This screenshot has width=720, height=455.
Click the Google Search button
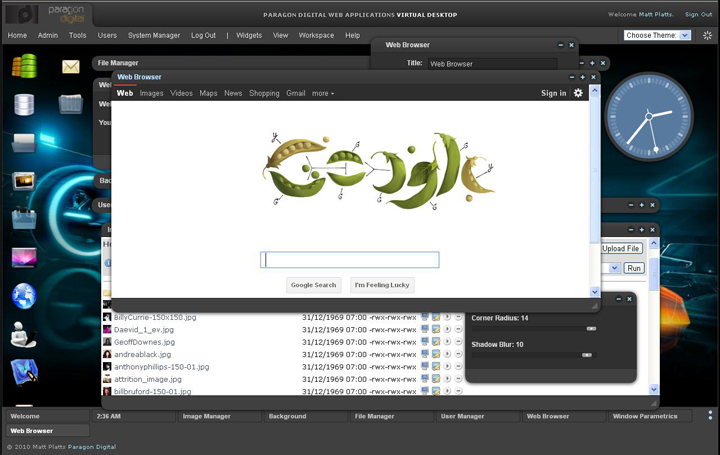(x=314, y=285)
